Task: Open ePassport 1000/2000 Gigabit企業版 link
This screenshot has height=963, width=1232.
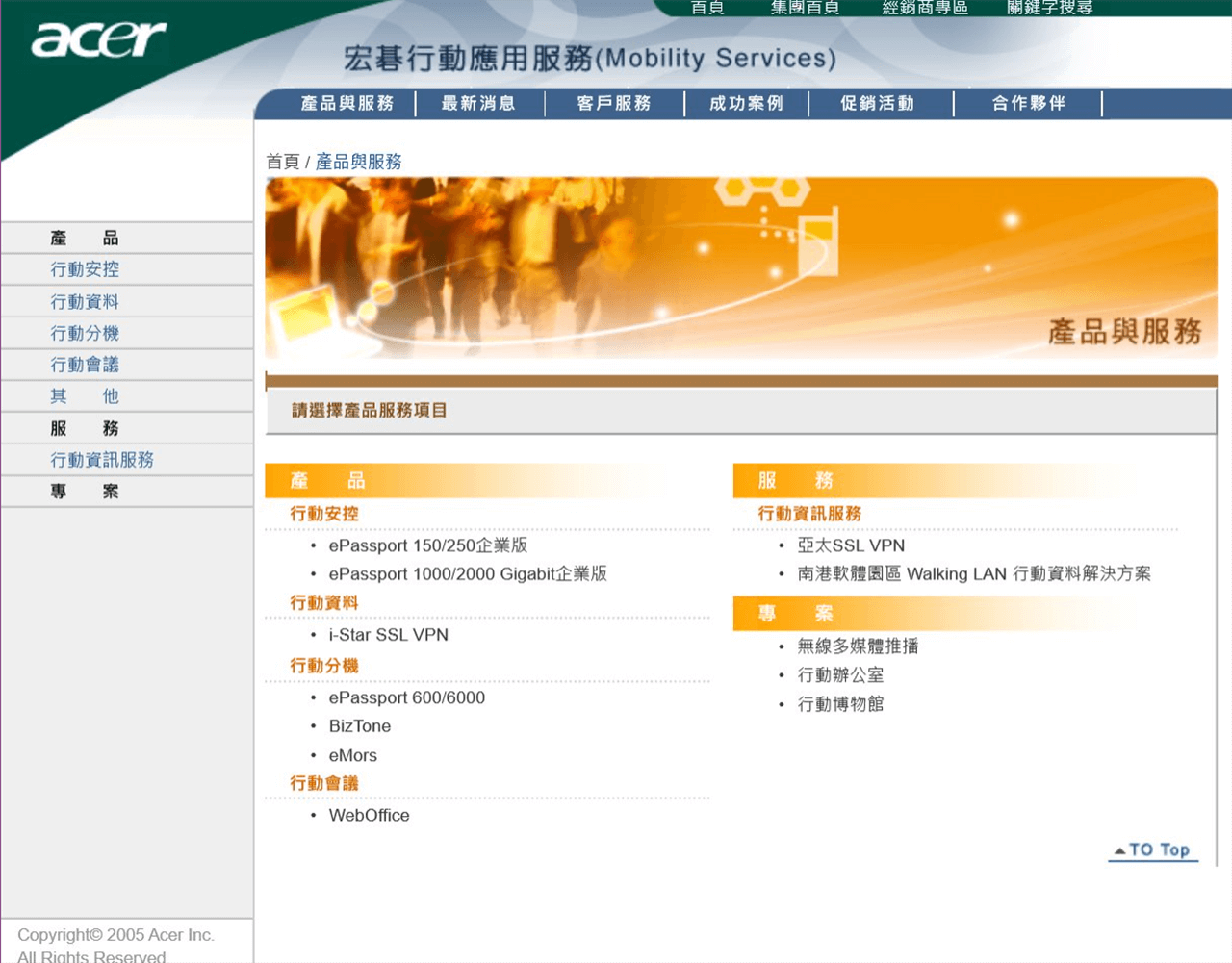Action: tap(468, 574)
